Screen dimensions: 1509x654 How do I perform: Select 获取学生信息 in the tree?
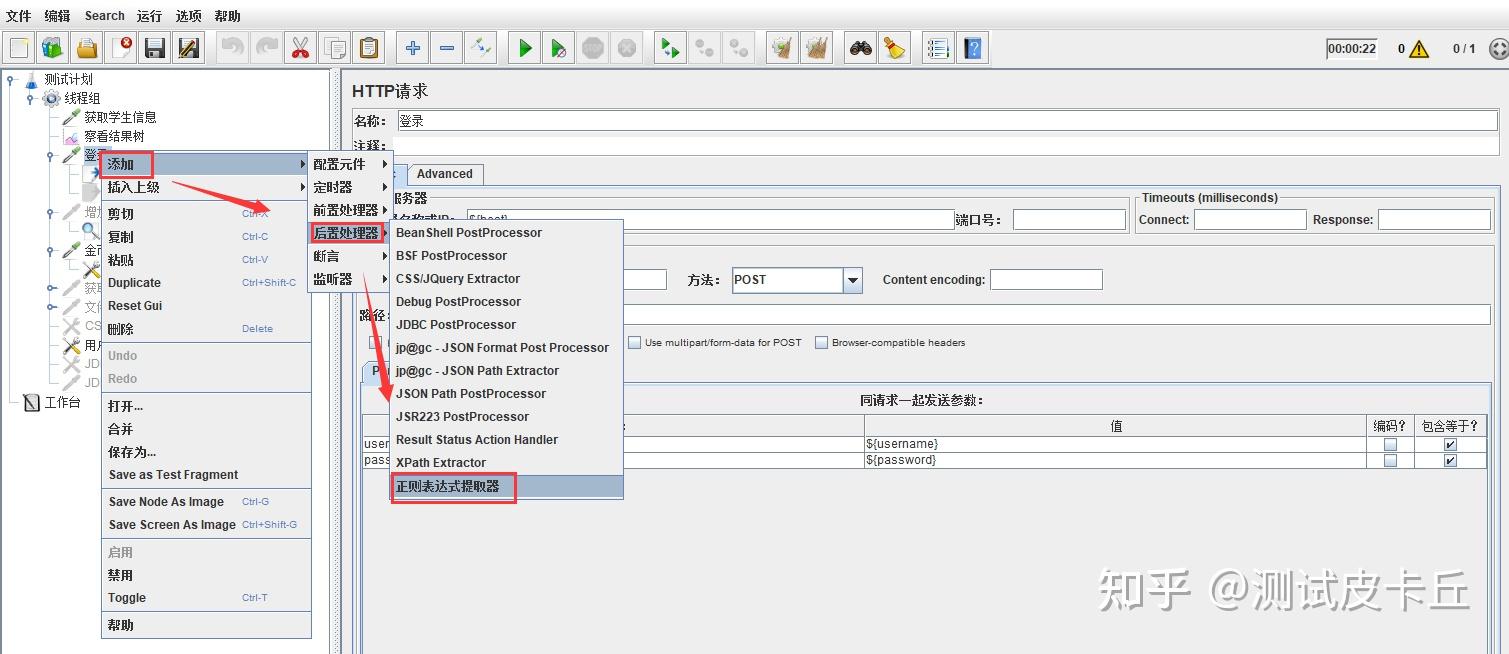click(x=120, y=118)
